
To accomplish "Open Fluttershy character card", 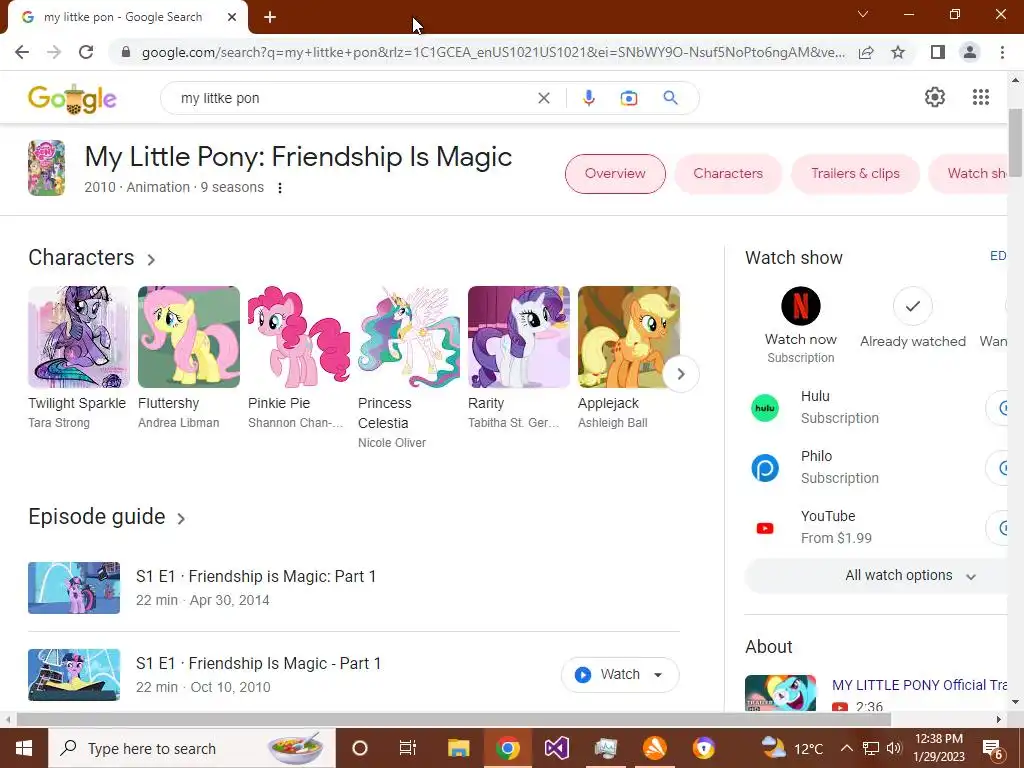I will pyautogui.click(x=188, y=358).
